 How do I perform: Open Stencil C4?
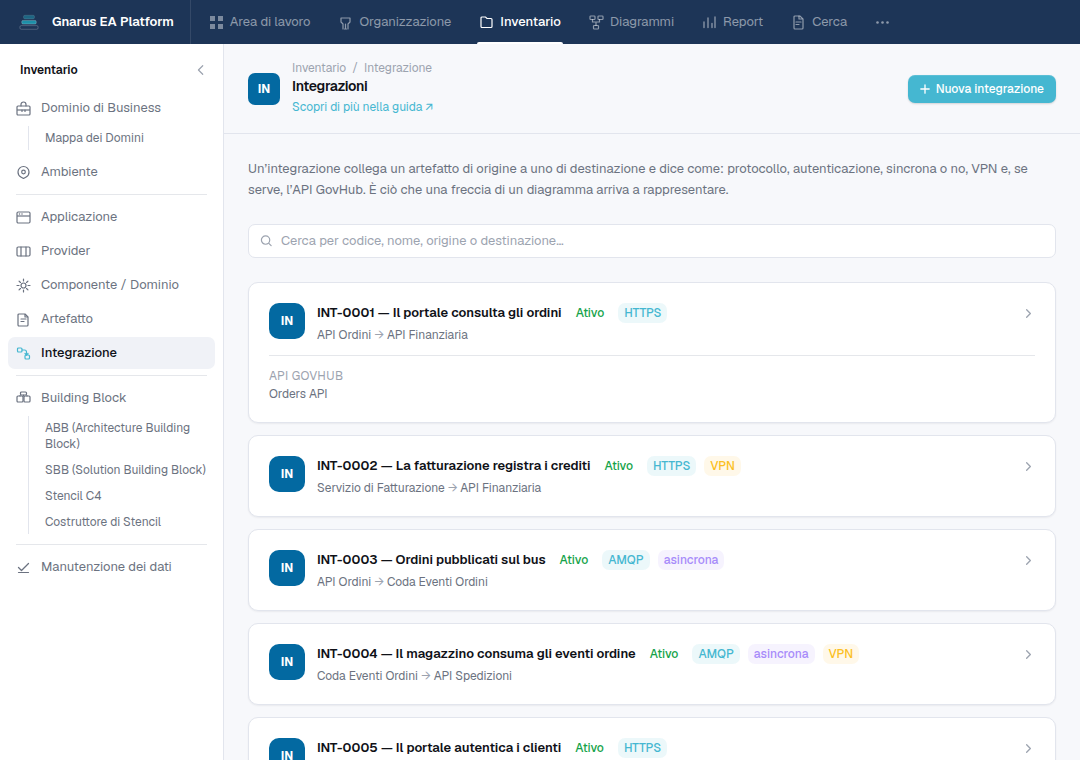point(73,496)
